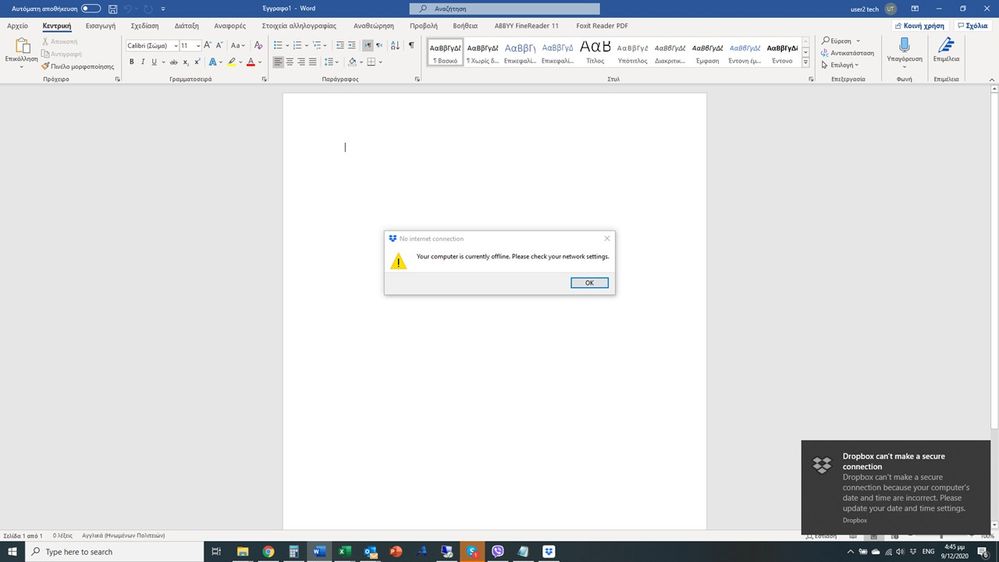Open the Αναφορές ribbon tab

pos(230,26)
